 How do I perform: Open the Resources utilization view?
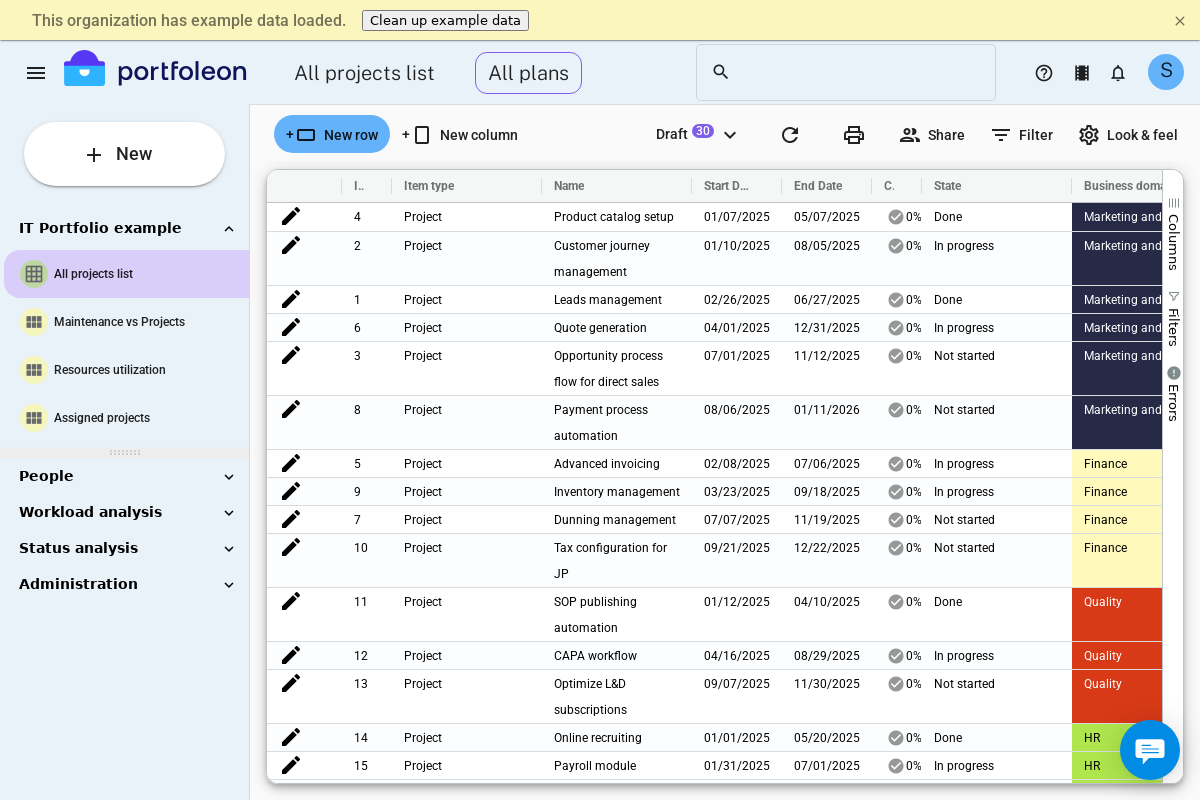pyautogui.click(x=126, y=370)
